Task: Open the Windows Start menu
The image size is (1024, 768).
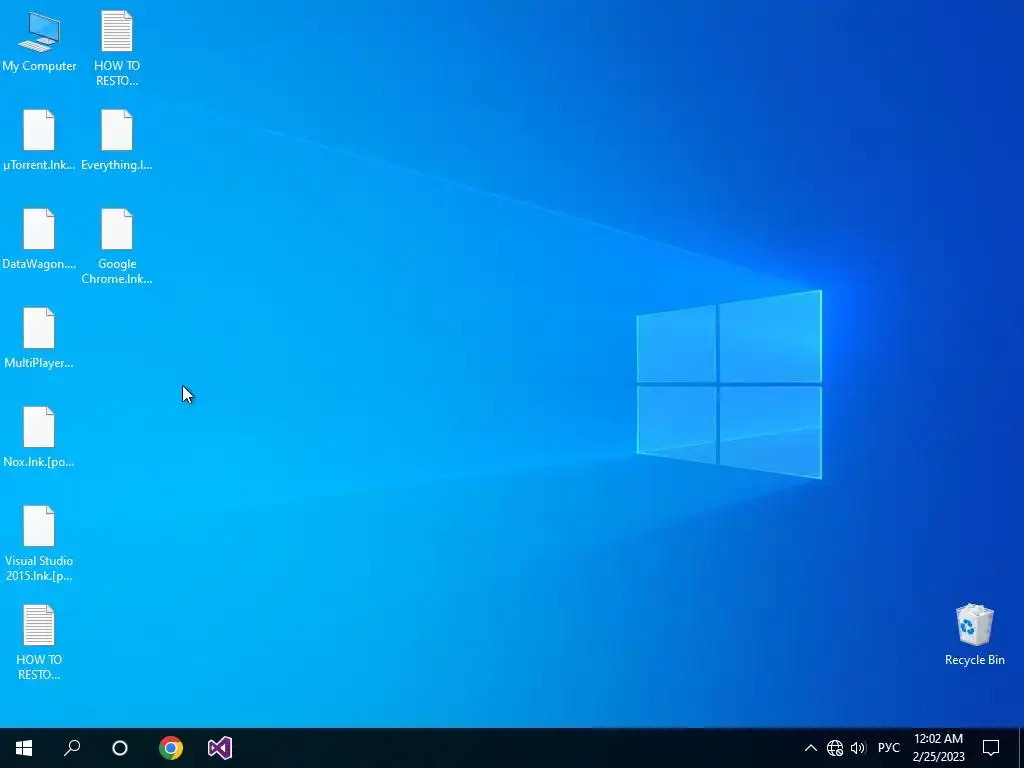Action: point(24,748)
